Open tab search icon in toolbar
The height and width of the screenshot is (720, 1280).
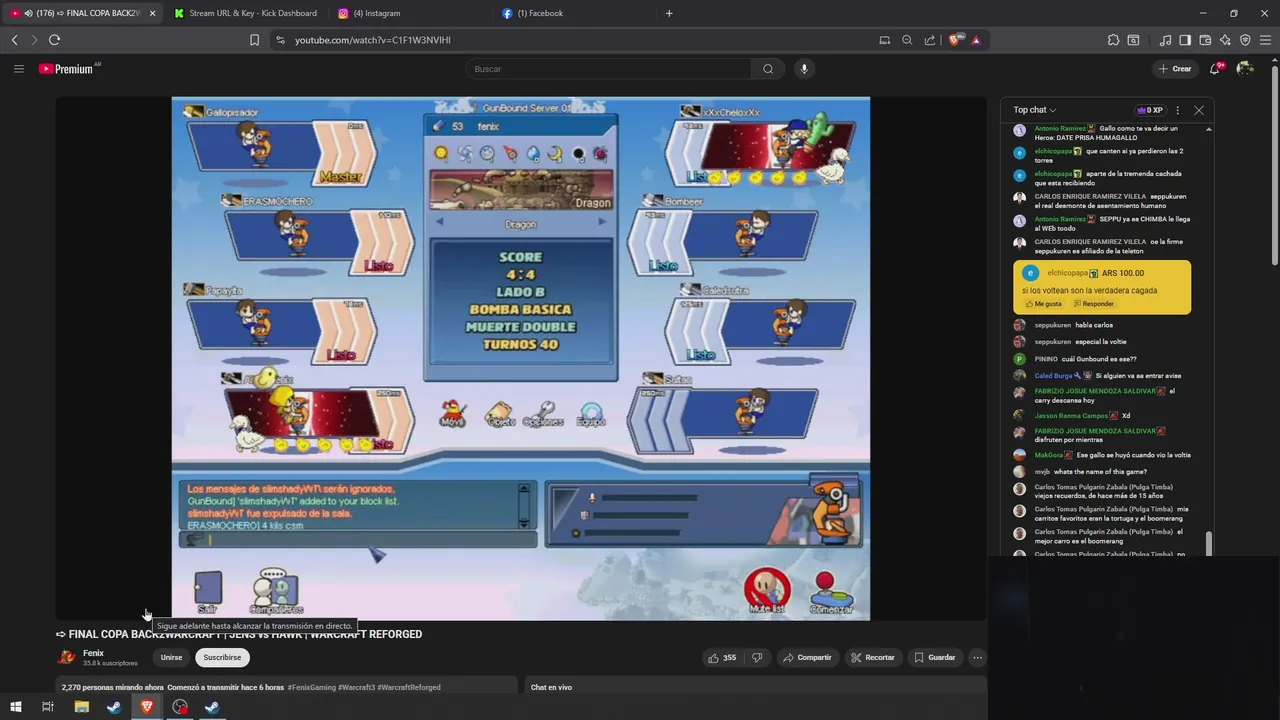point(1133,40)
